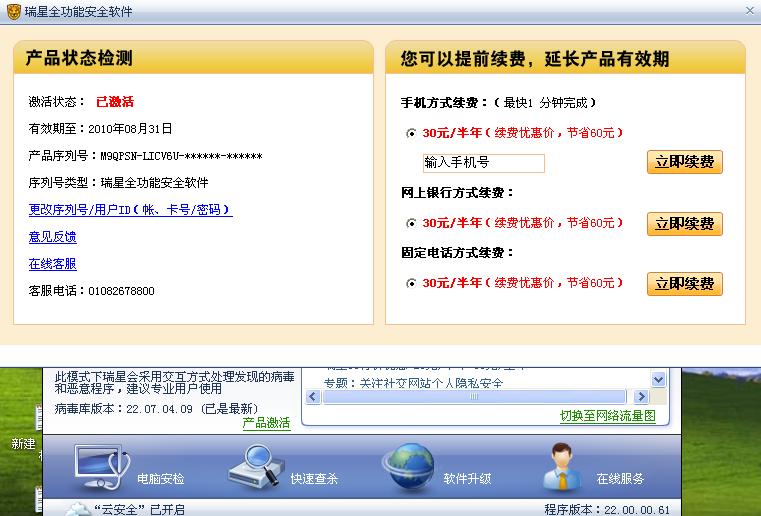Close the 瑞星全功能安全软件 dialog
Image resolution: width=761 pixels, height=516 pixels.
click(x=749, y=10)
